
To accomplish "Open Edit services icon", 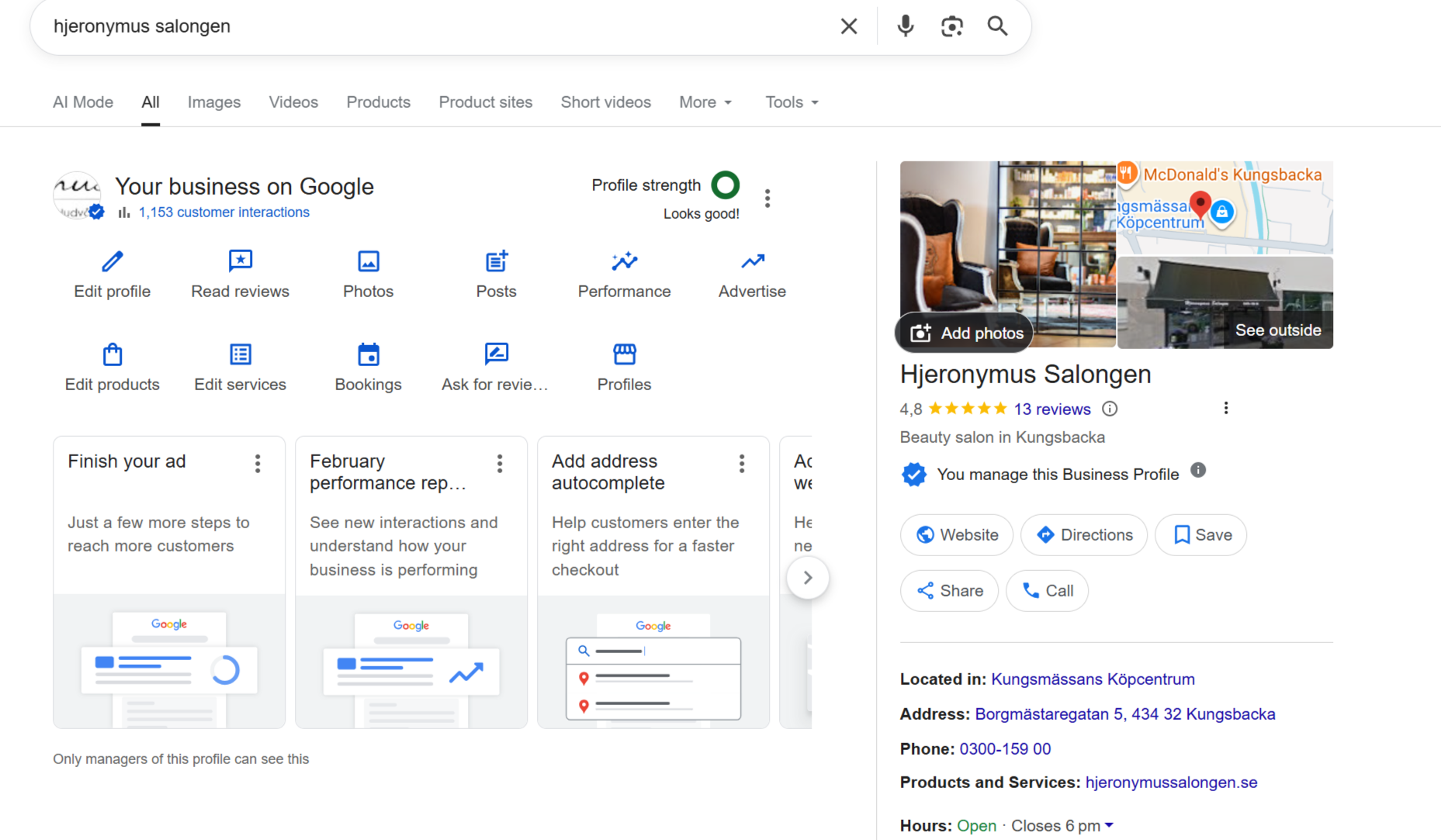I will (241, 354).
